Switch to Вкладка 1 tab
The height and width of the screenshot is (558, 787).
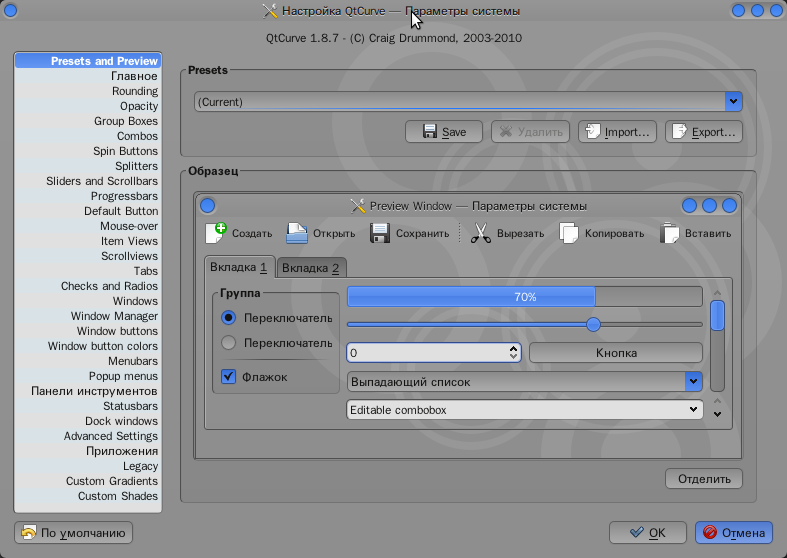239,267
